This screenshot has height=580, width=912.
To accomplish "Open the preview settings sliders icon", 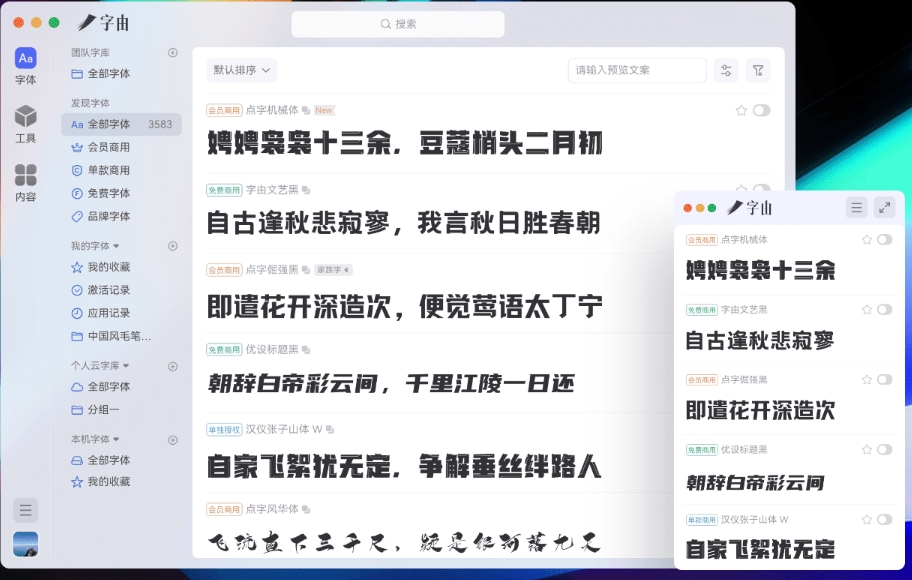I will tap(726, 70).
